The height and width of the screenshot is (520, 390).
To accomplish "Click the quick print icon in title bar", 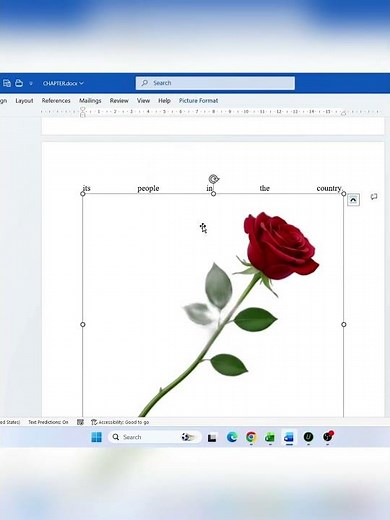I will coord(19,83).
